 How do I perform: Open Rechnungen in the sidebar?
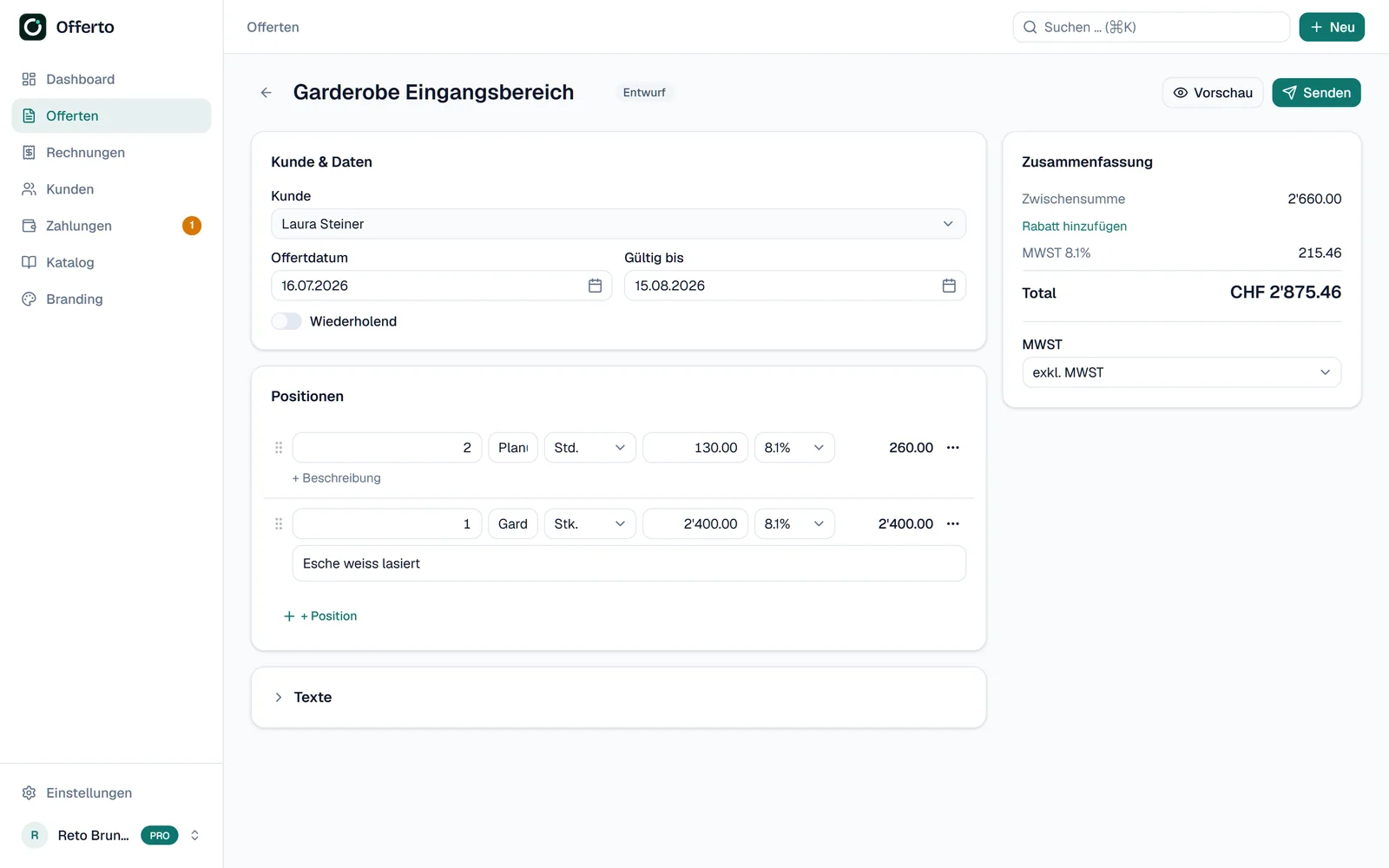click(111, 153)
